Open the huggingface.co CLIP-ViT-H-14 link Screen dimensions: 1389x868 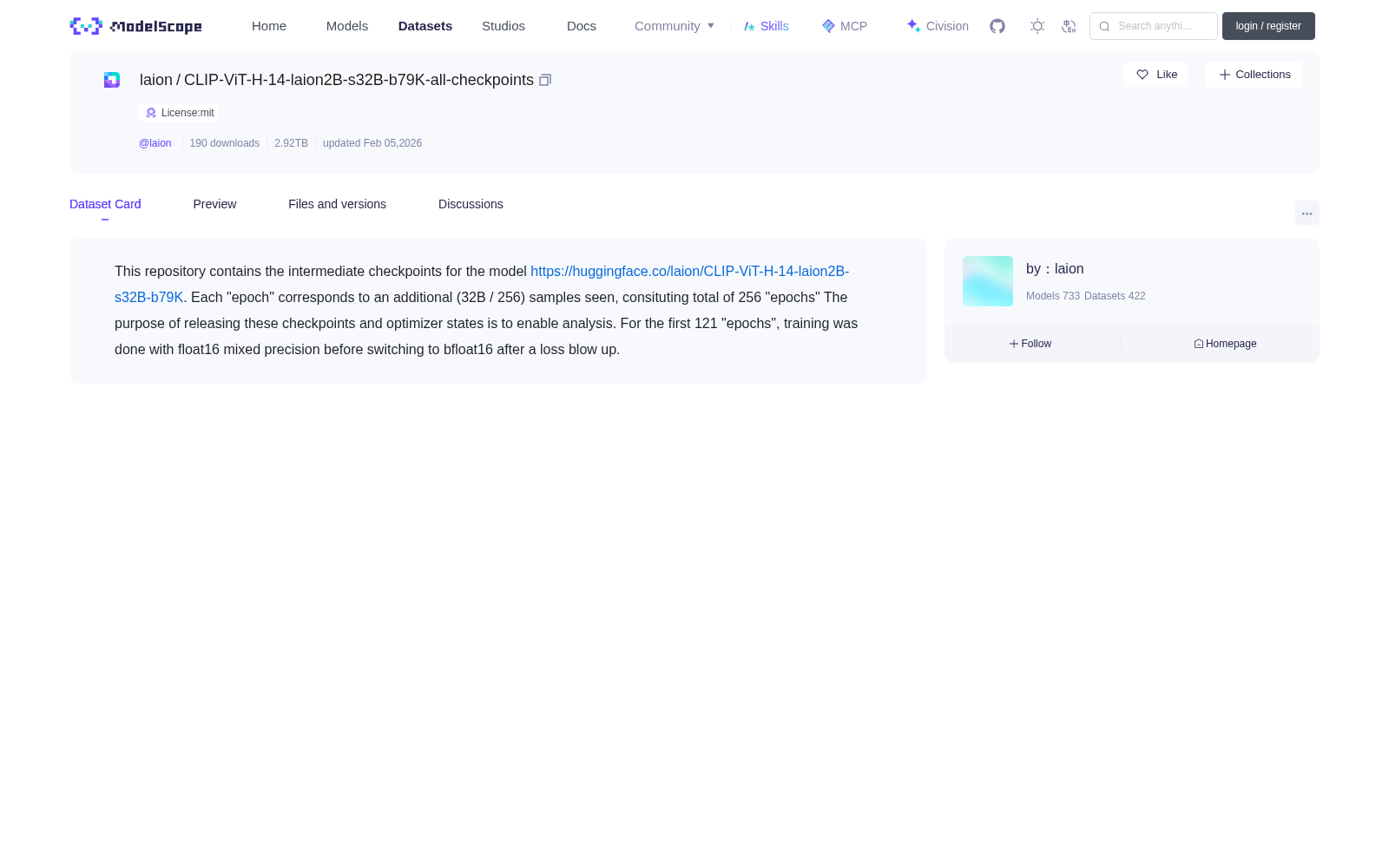(689, 272)
